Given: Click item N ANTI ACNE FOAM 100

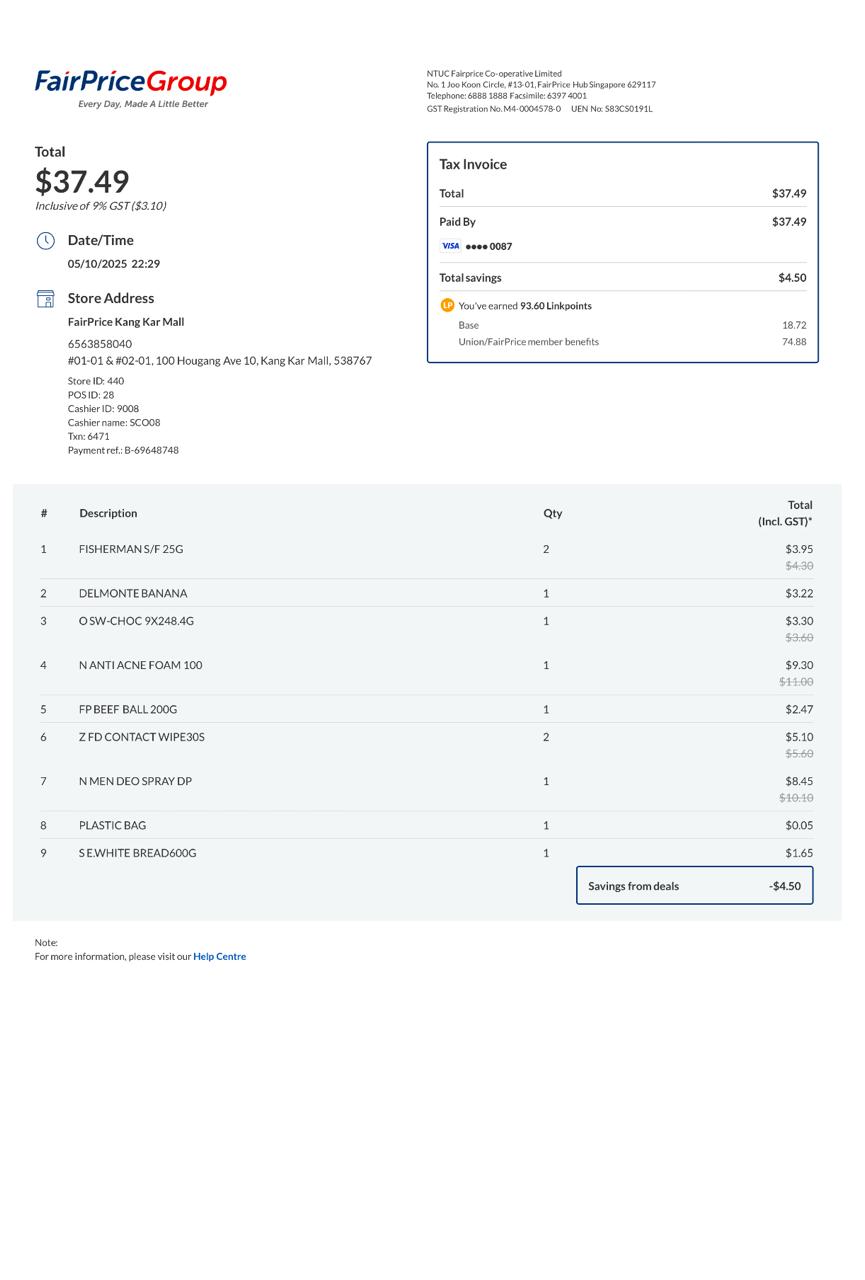Looking at the screenshot, I should coord(140,665).
